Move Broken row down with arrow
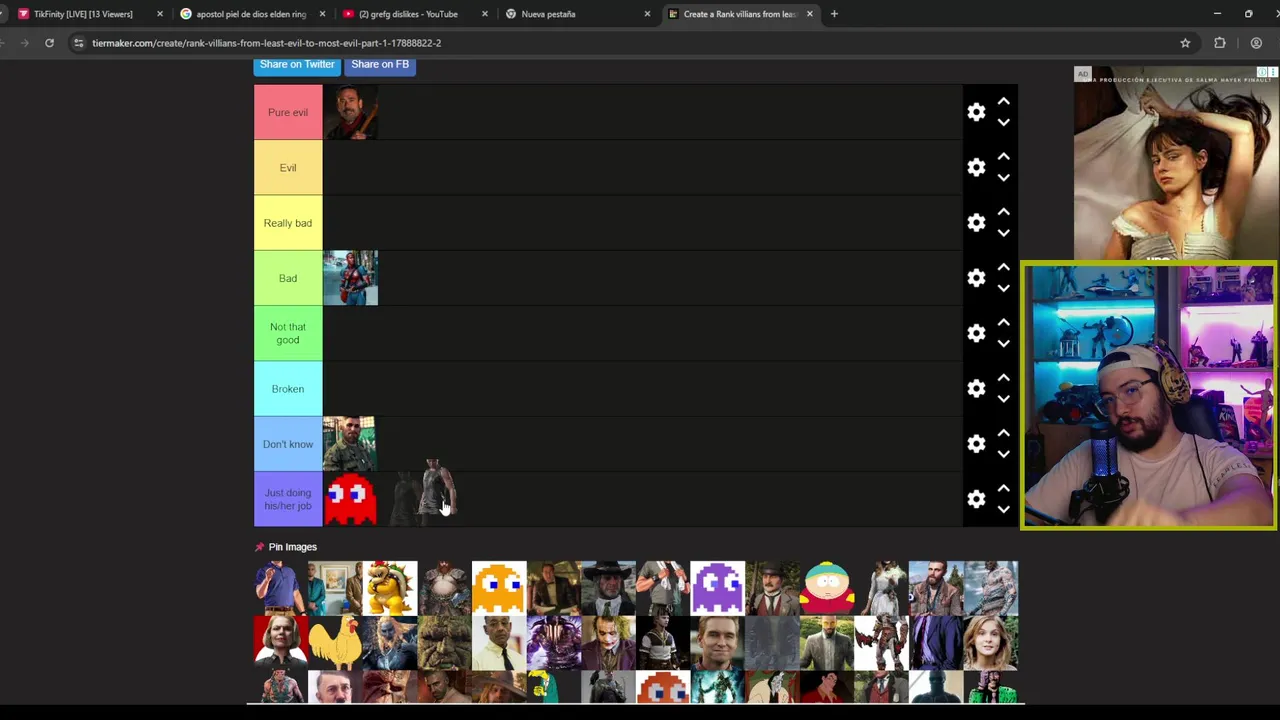This screenshot has height=720, width=1280. tap(1004, 399)
